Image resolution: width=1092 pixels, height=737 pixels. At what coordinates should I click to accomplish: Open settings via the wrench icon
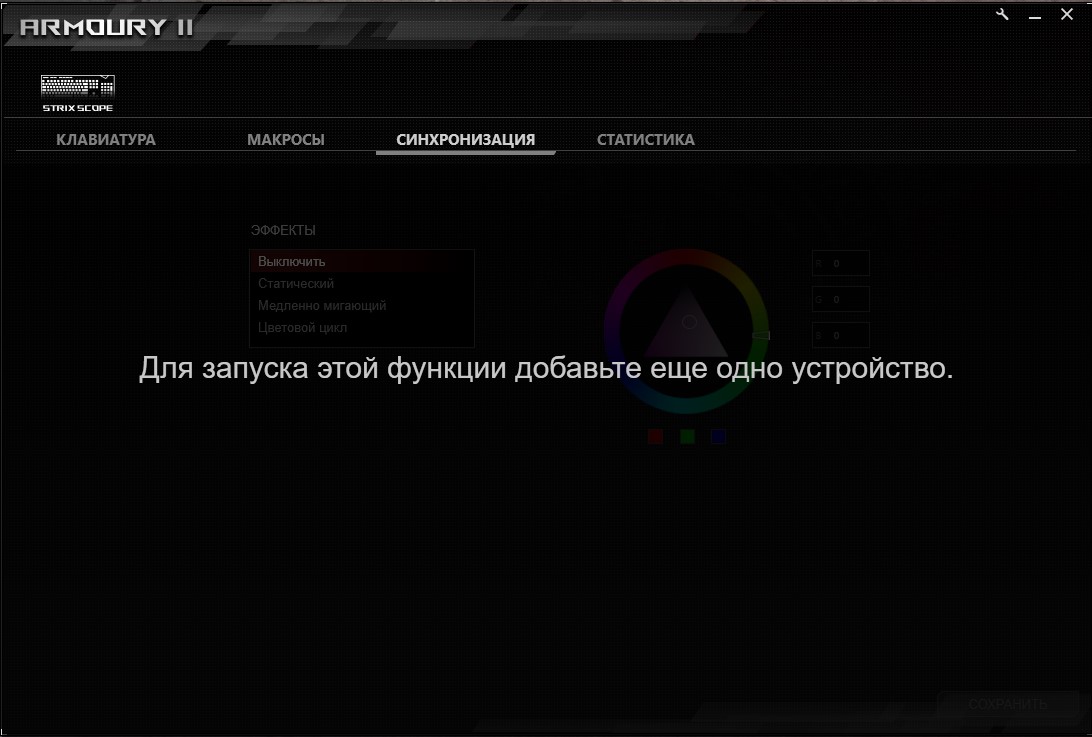[x=1003, y=14]
